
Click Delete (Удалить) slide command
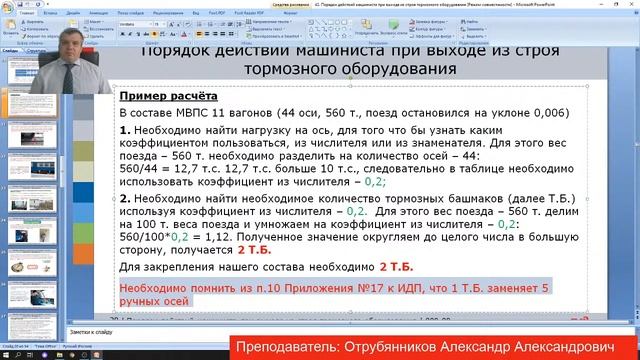(95, 36)
